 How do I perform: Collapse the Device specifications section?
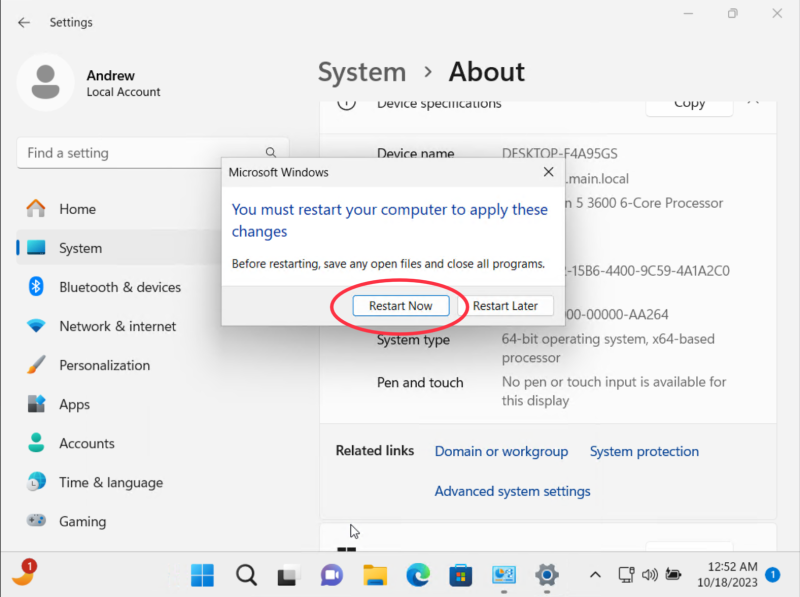pyautogui.click(x=753, y=101)
